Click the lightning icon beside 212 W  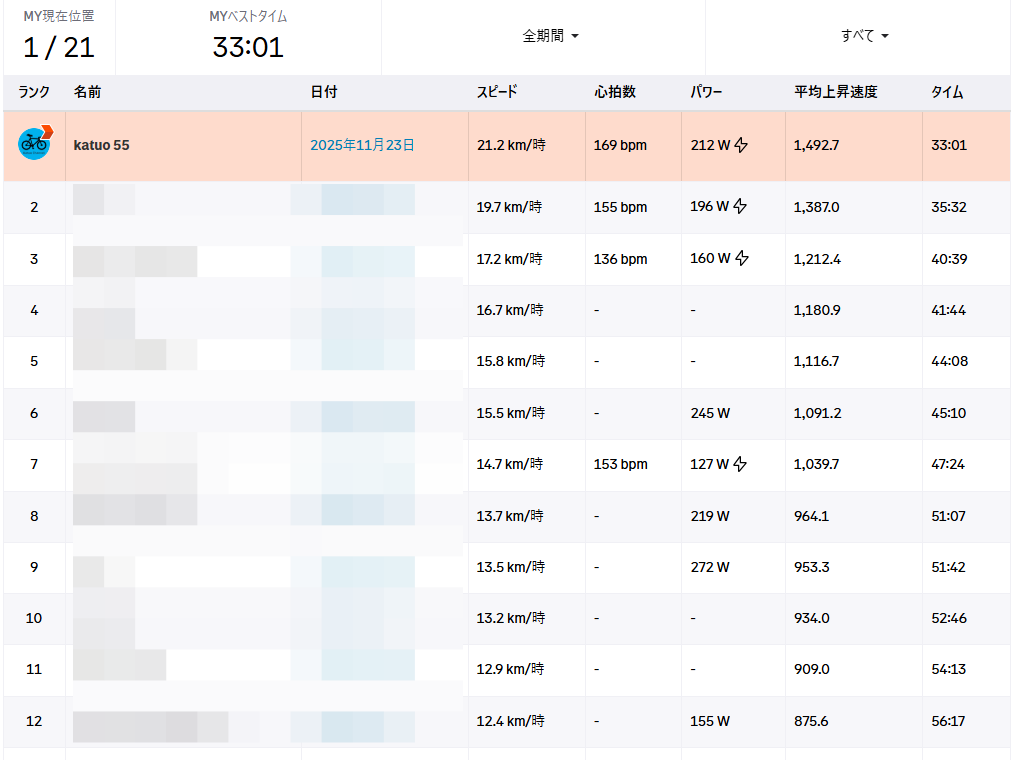(741, 145)
